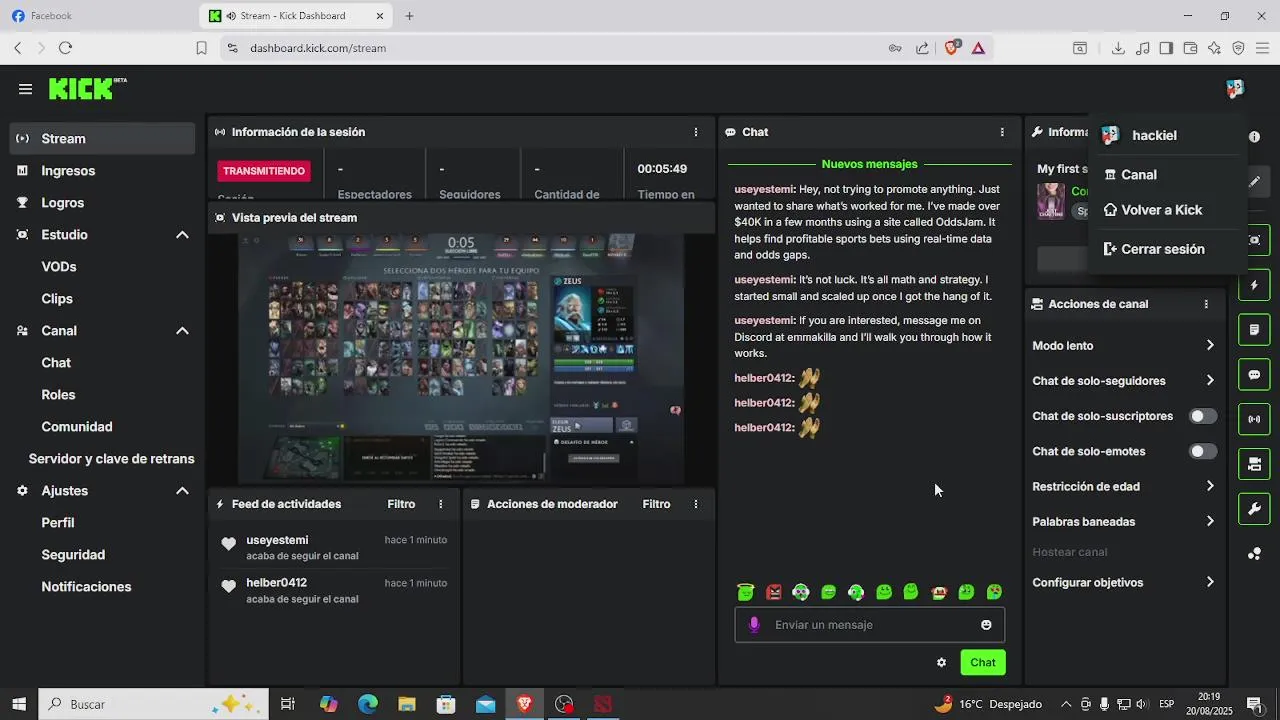
Task: Open the Filtro dropdown in Acciones de moderador
Action: (656, 504)
